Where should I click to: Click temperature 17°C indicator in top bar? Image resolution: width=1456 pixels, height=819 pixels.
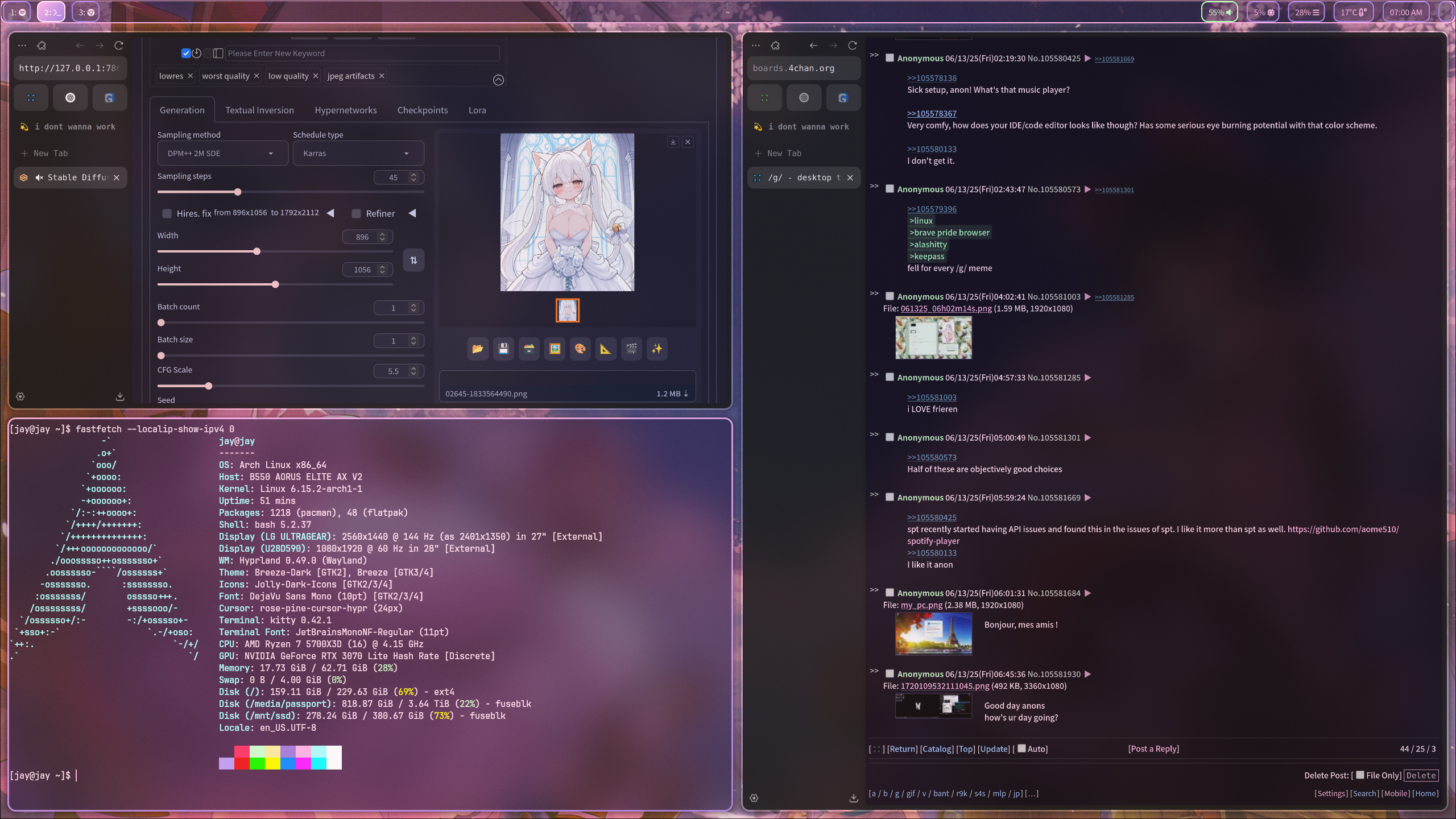click(1353, 12)
